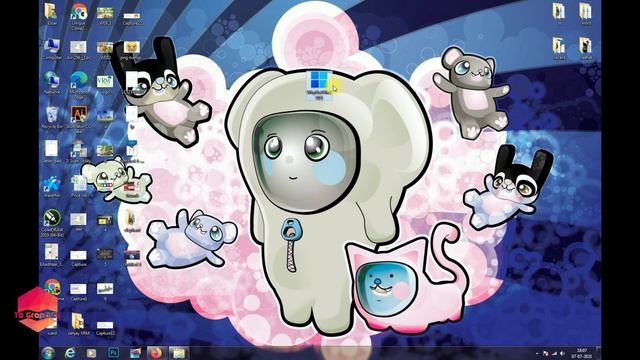Image resolution: width=640 pixels, height=360 pixels.
Task: Click the Show Desktop strip
Action: pyautogui.click(x=598, y=353)
